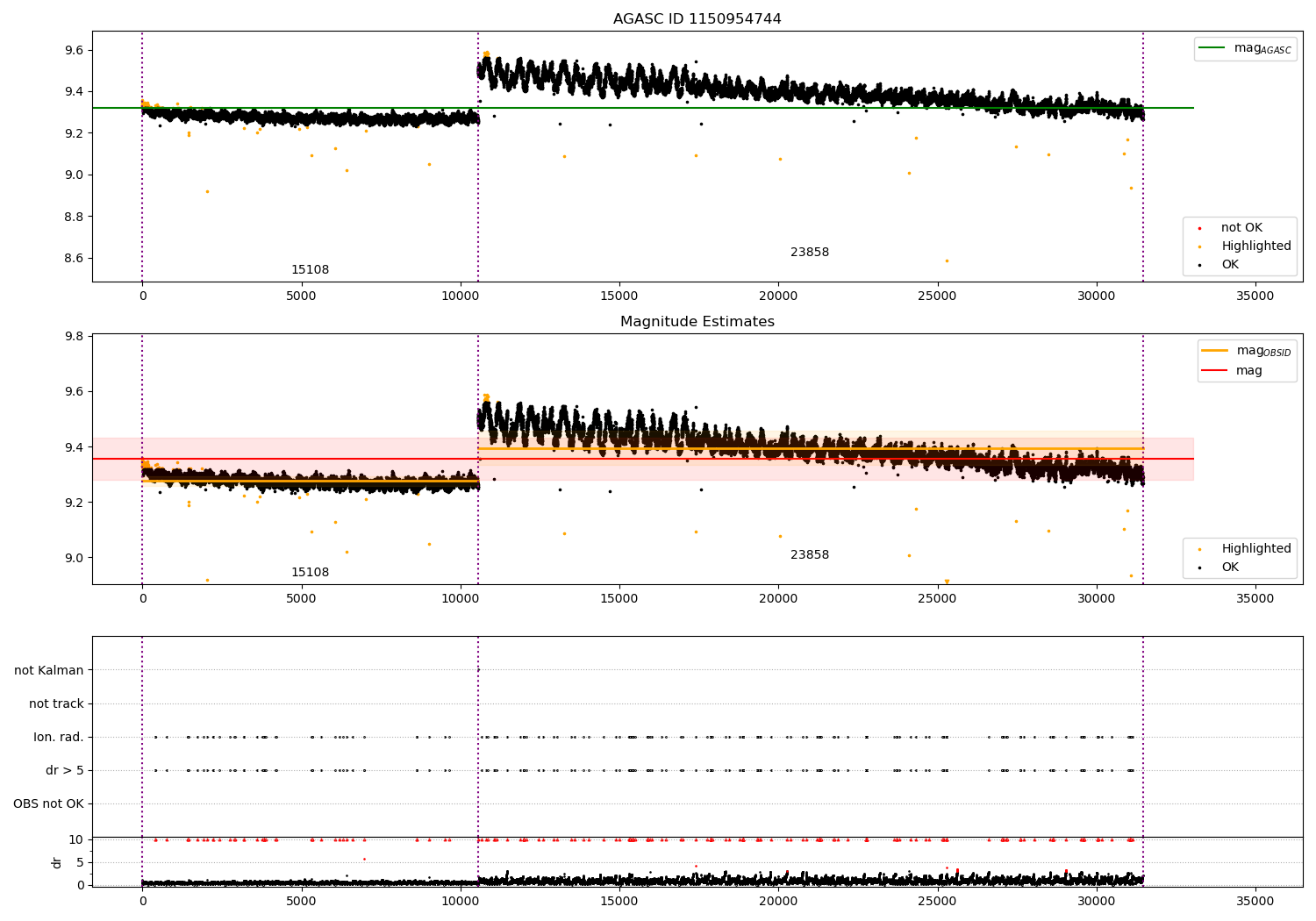Click the 8.6 y-tick in the top plot
The width and height of the screenshot is (1316, 921).
pos(74,259)
